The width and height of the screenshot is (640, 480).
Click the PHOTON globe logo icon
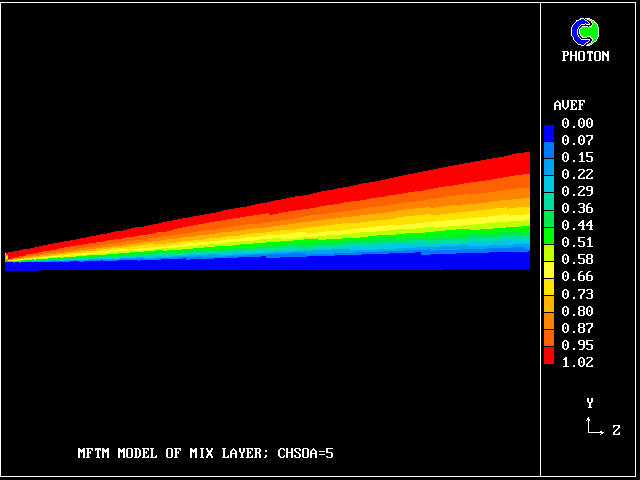[585, 33]
